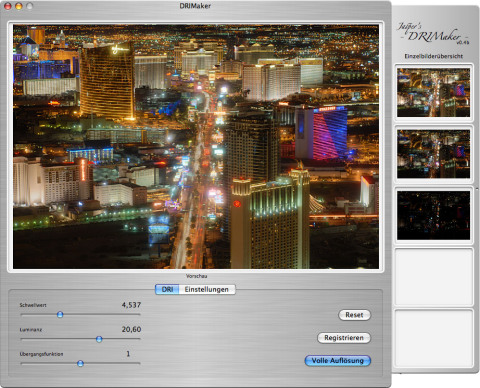Open the Einstellungen tab
The height and width of the screenshot is (388, 480).
(207, 289)
